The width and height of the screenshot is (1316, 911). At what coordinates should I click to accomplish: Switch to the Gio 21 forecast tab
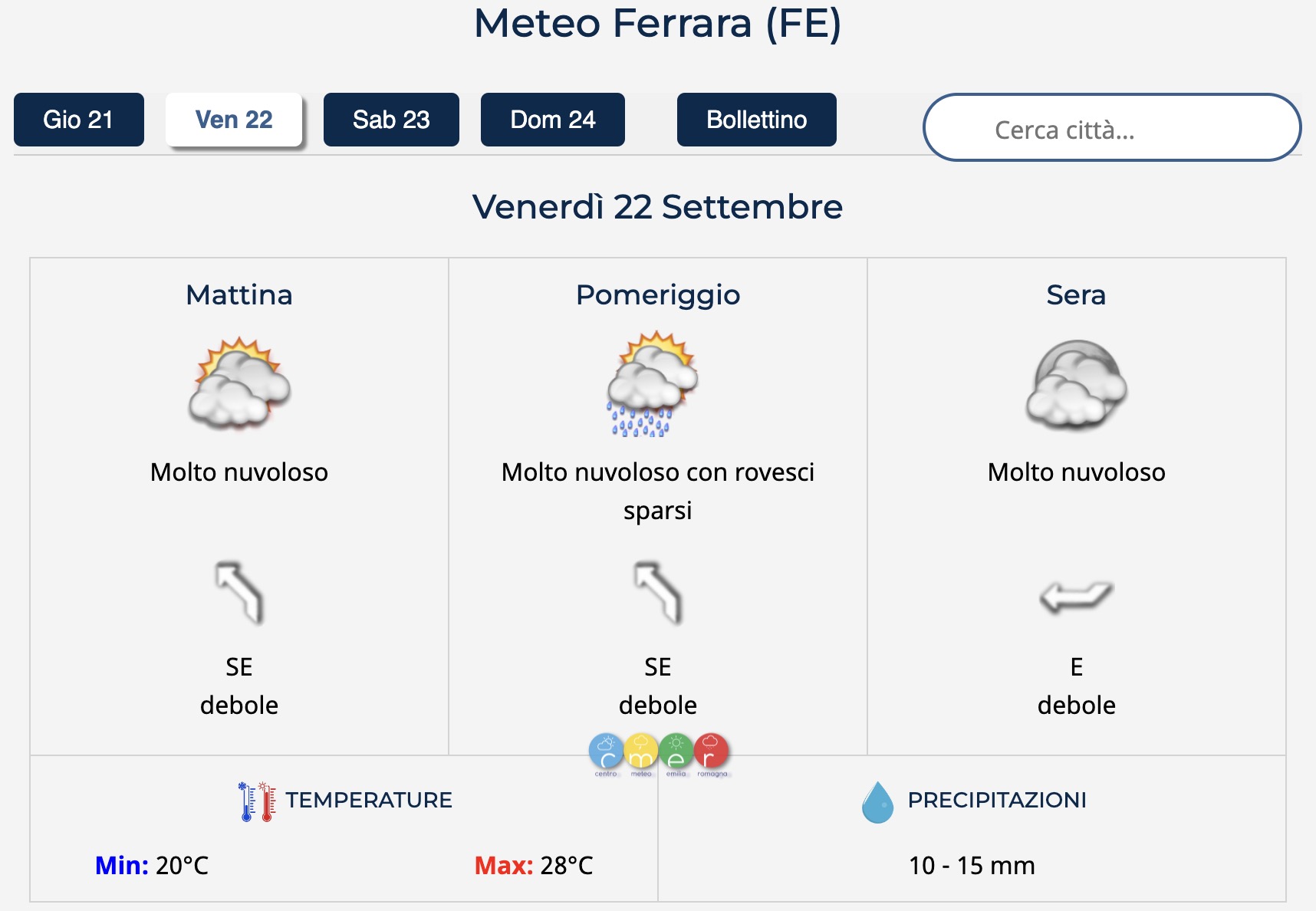78,120
